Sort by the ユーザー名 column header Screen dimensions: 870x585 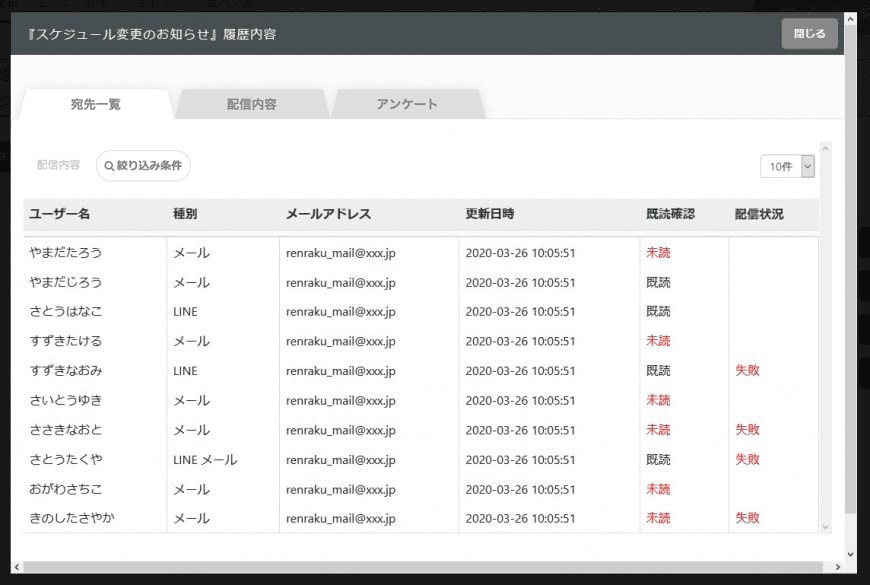click(59, 214)
